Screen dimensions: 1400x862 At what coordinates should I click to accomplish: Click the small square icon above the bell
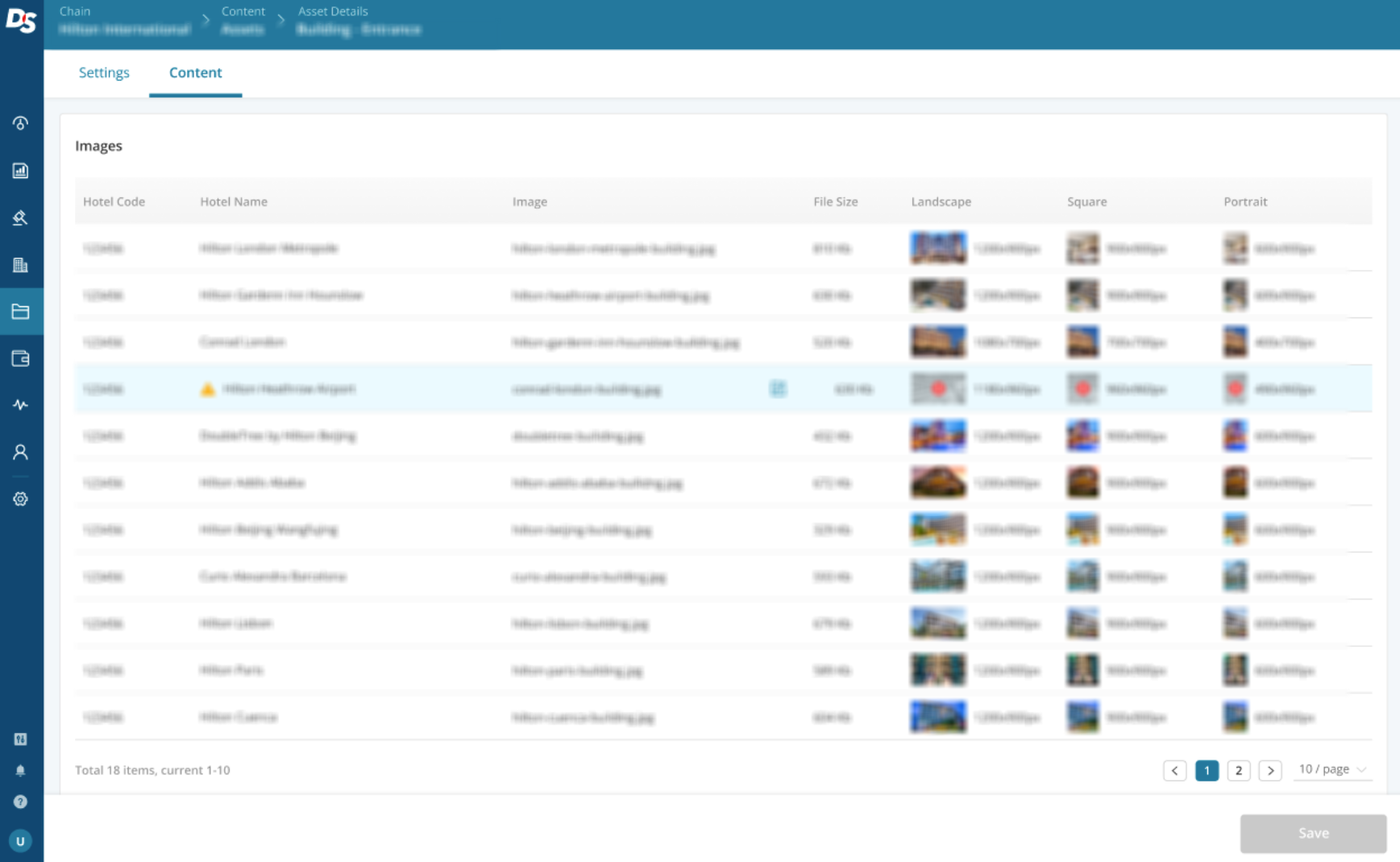point(21,739)
